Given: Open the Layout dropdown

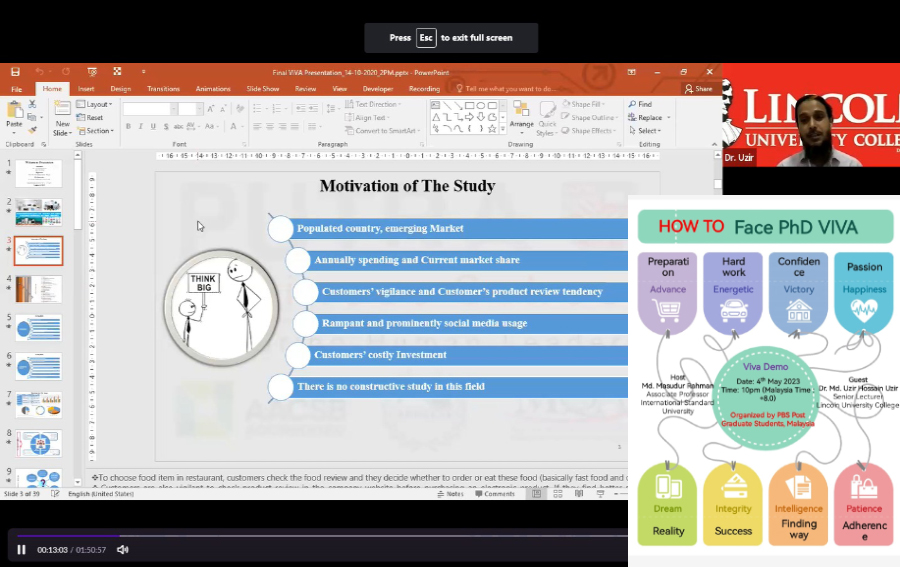Looking at the screenshot, I should (95, 104).
